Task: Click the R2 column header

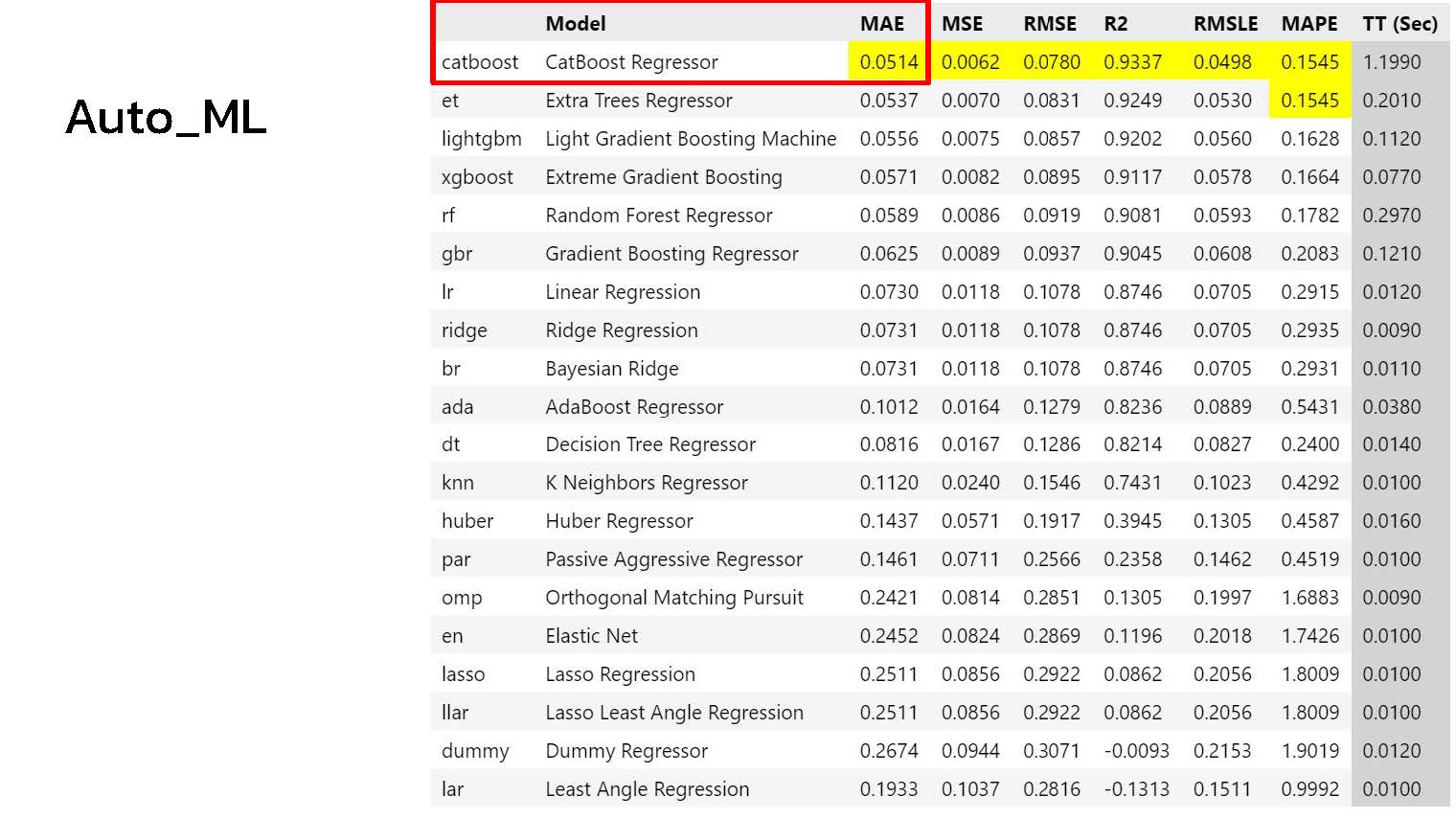Action: coord(1115,24)
